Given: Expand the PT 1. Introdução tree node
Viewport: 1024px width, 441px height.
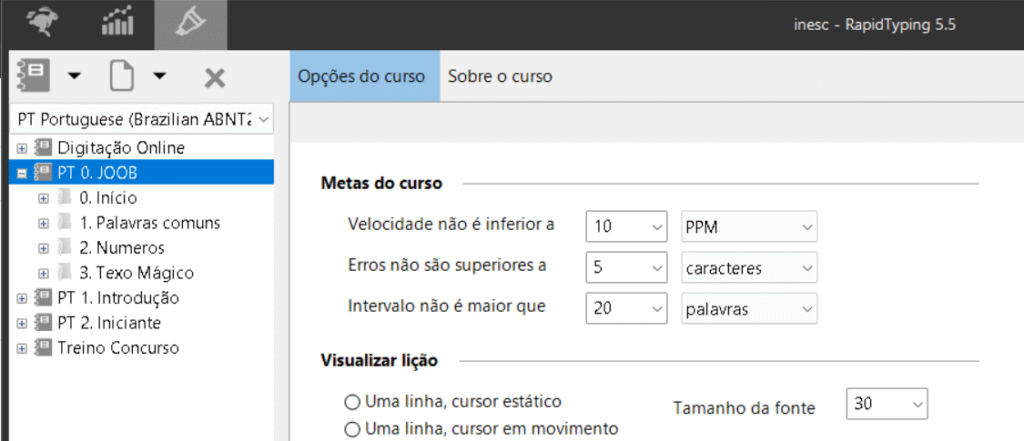Looking at the screenshot, I should point(21,298).
